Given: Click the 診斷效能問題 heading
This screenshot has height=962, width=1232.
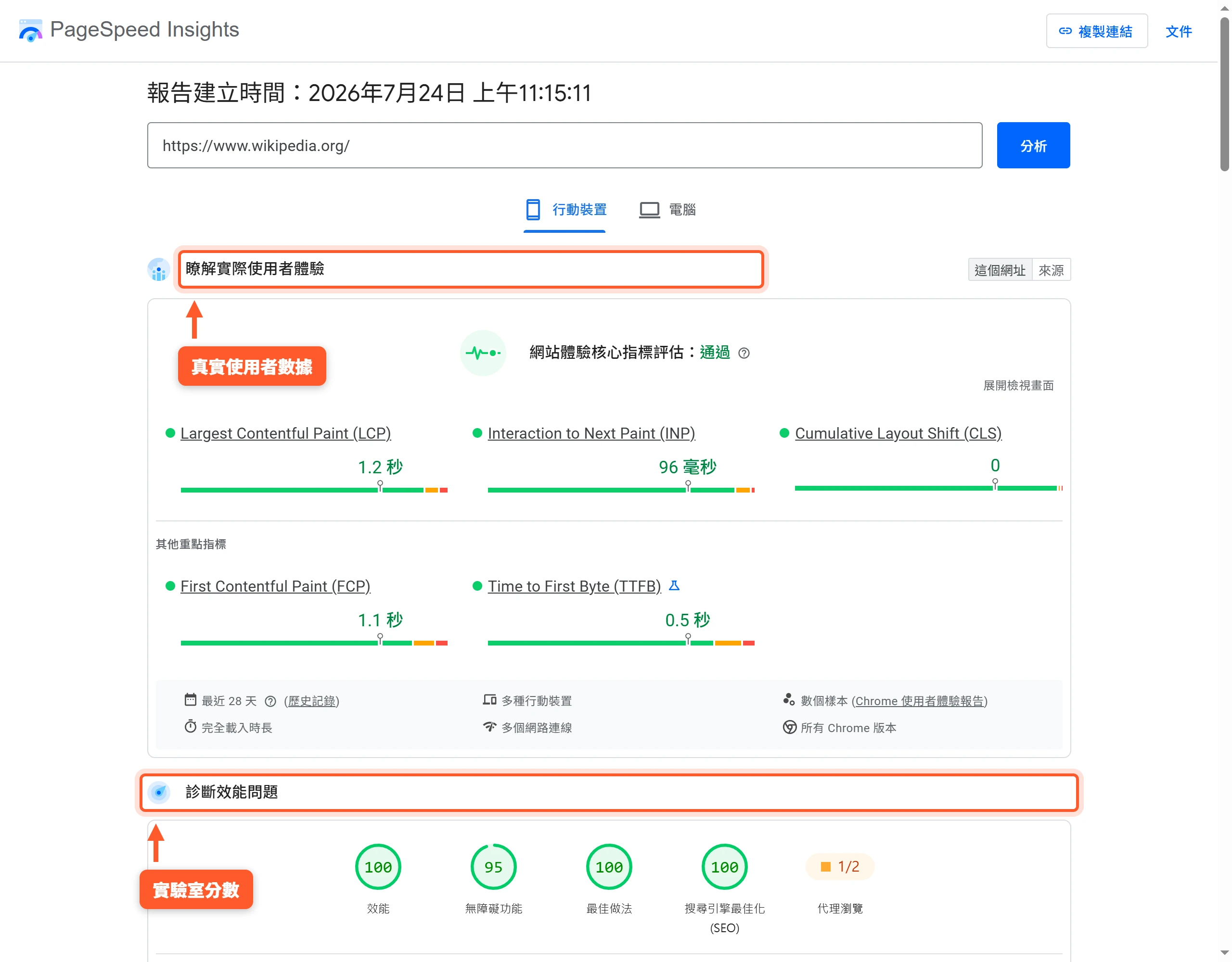Looking at the screenshot, I should (231, 792).
